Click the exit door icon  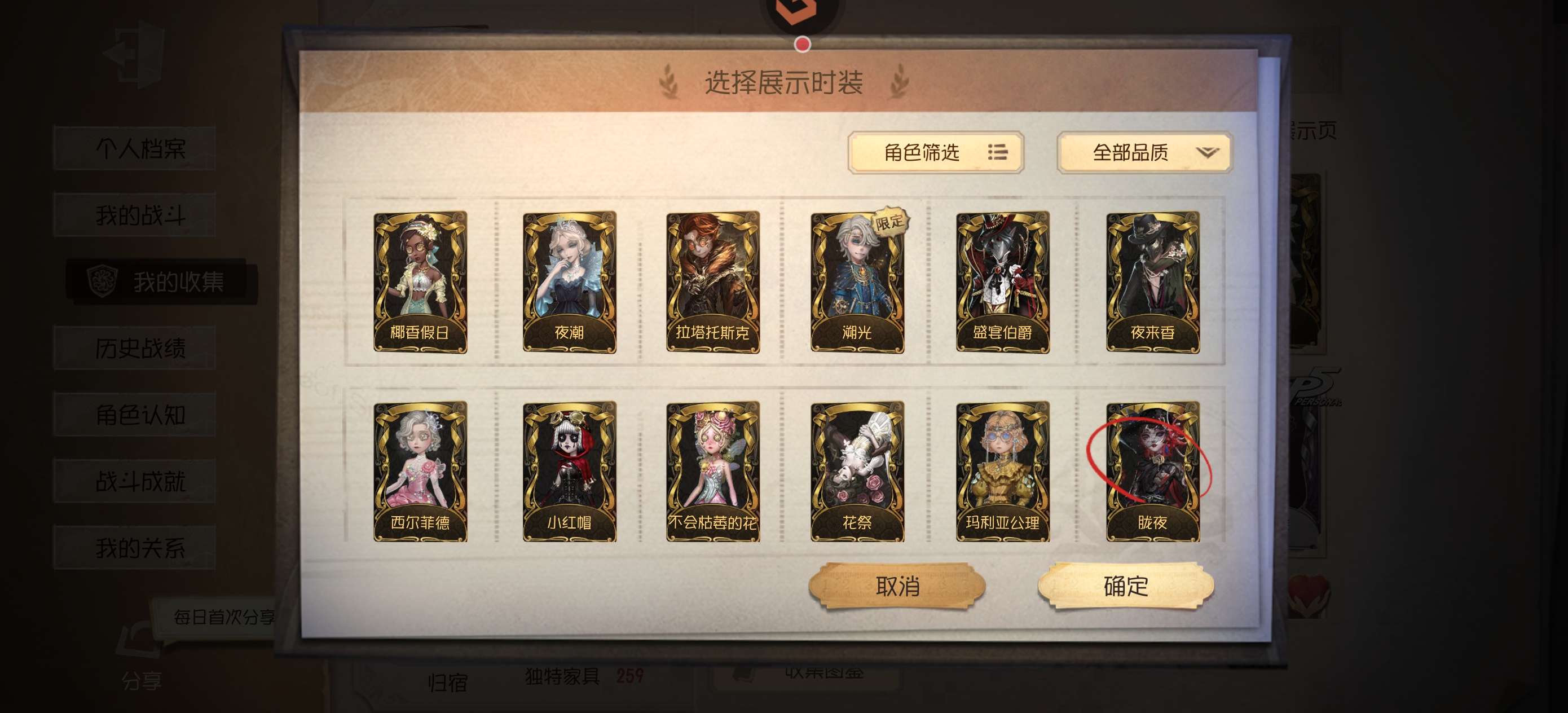click(x=134, y=54)
